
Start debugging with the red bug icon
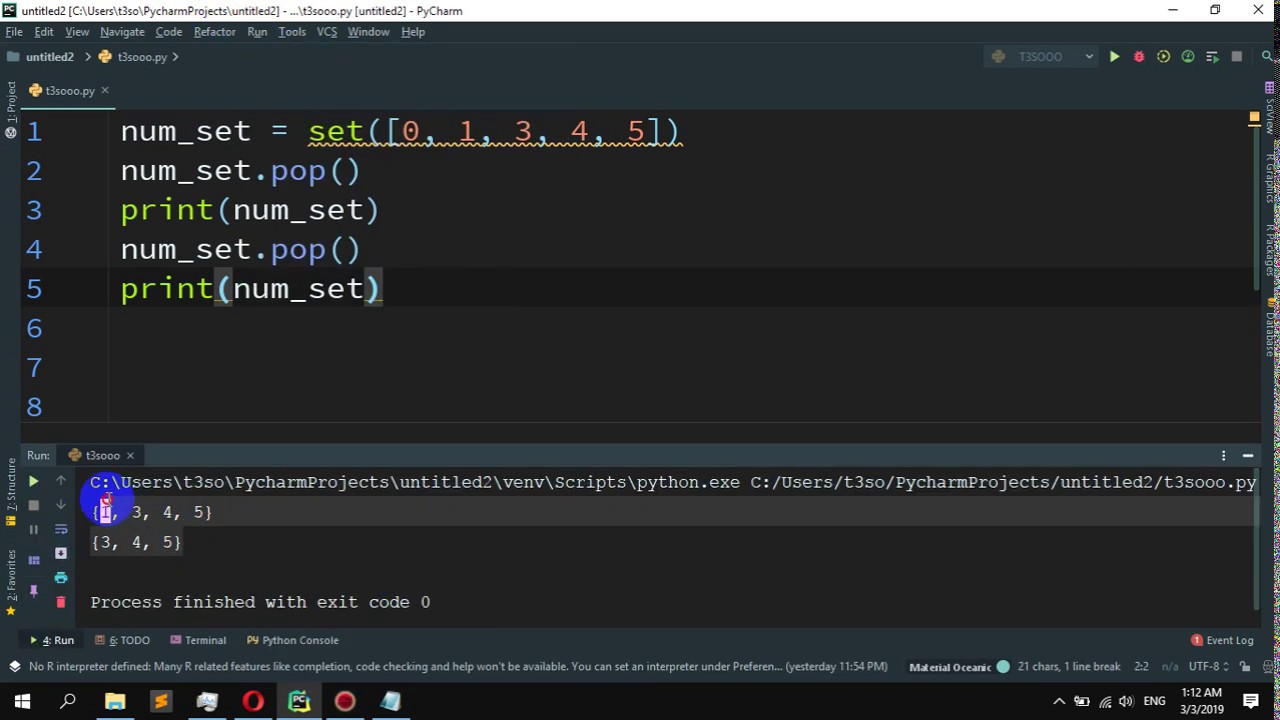point(1138,57)
